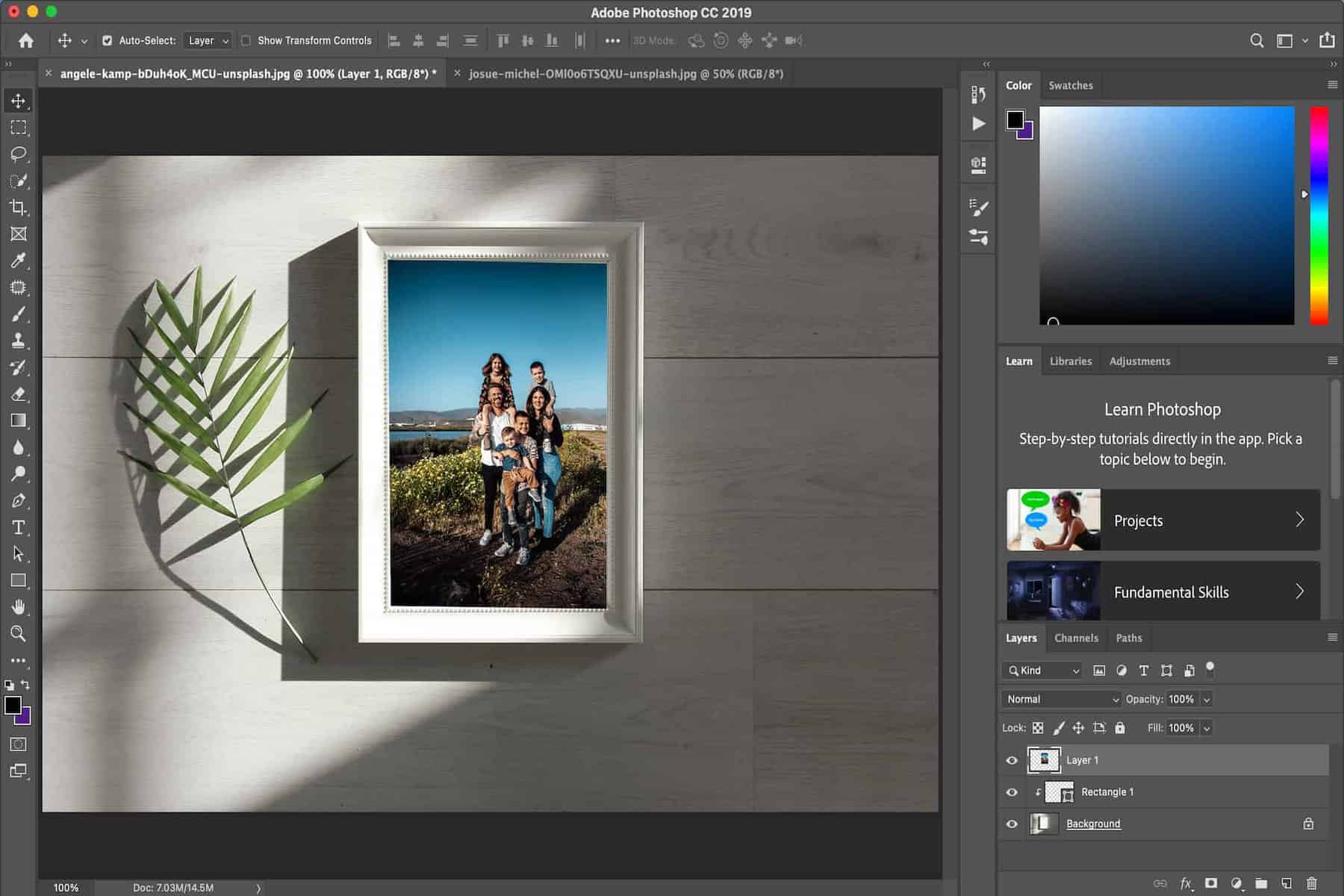Toggle the Auto-Select checkbox
Image resolution: width=1344 pixels, height=896 pixels.
click(x=108, y=40)
